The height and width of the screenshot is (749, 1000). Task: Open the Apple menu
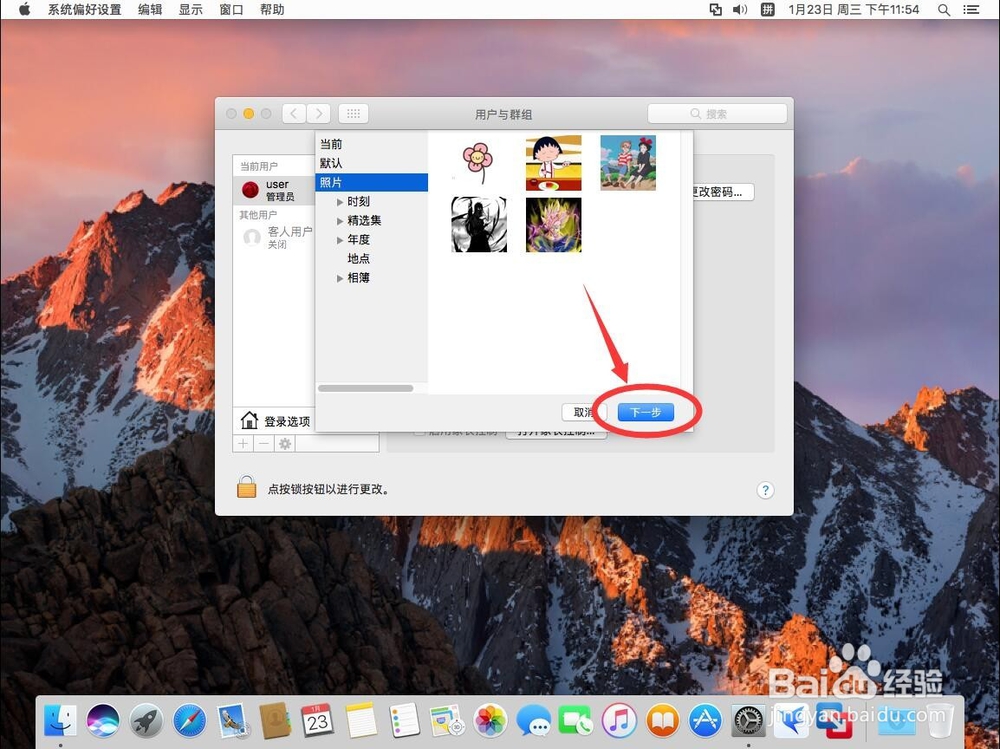pyautogui.click(x=24, y=10)
